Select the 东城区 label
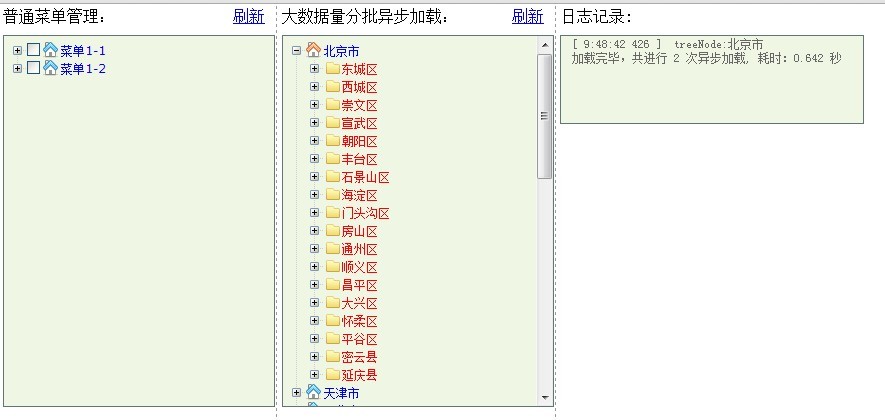Viewport: 885px width, 420px height. [360, 69]
